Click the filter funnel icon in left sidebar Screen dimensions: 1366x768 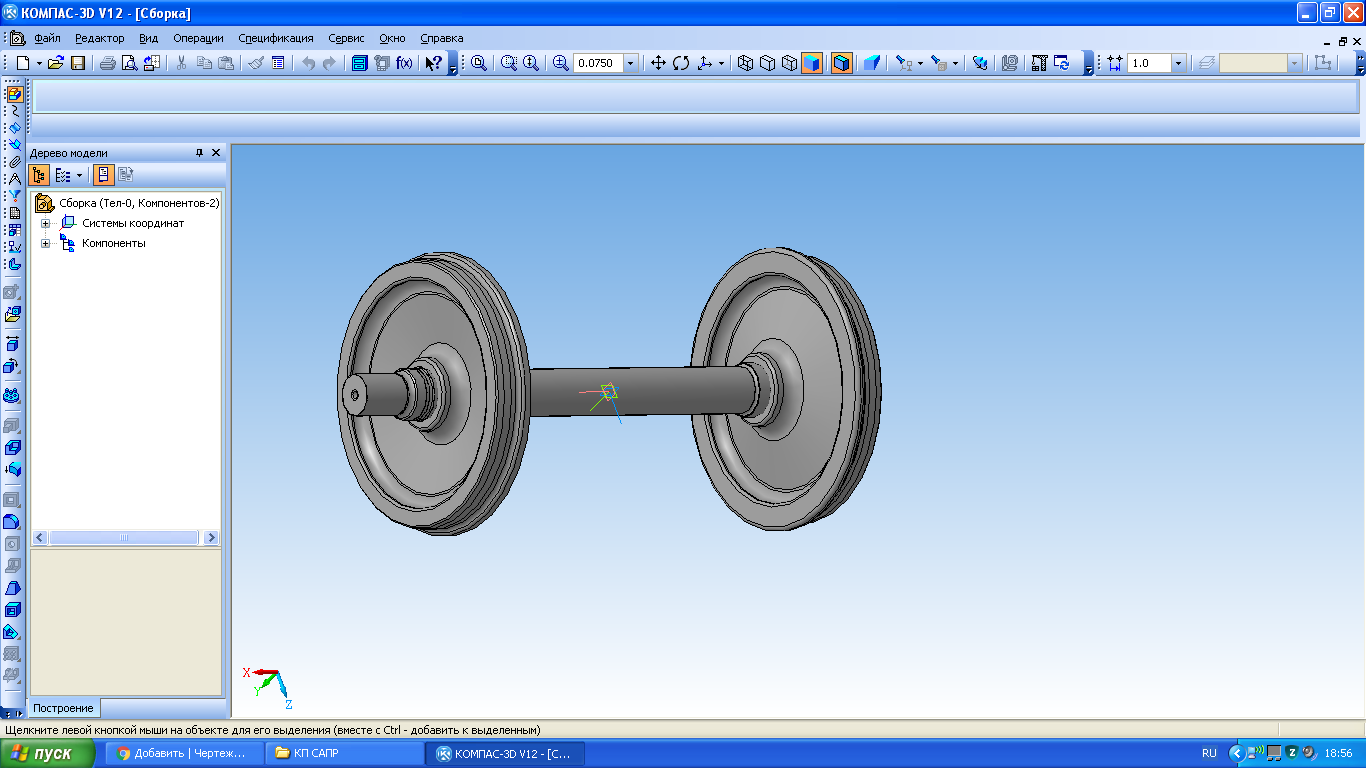pos(14,195)
